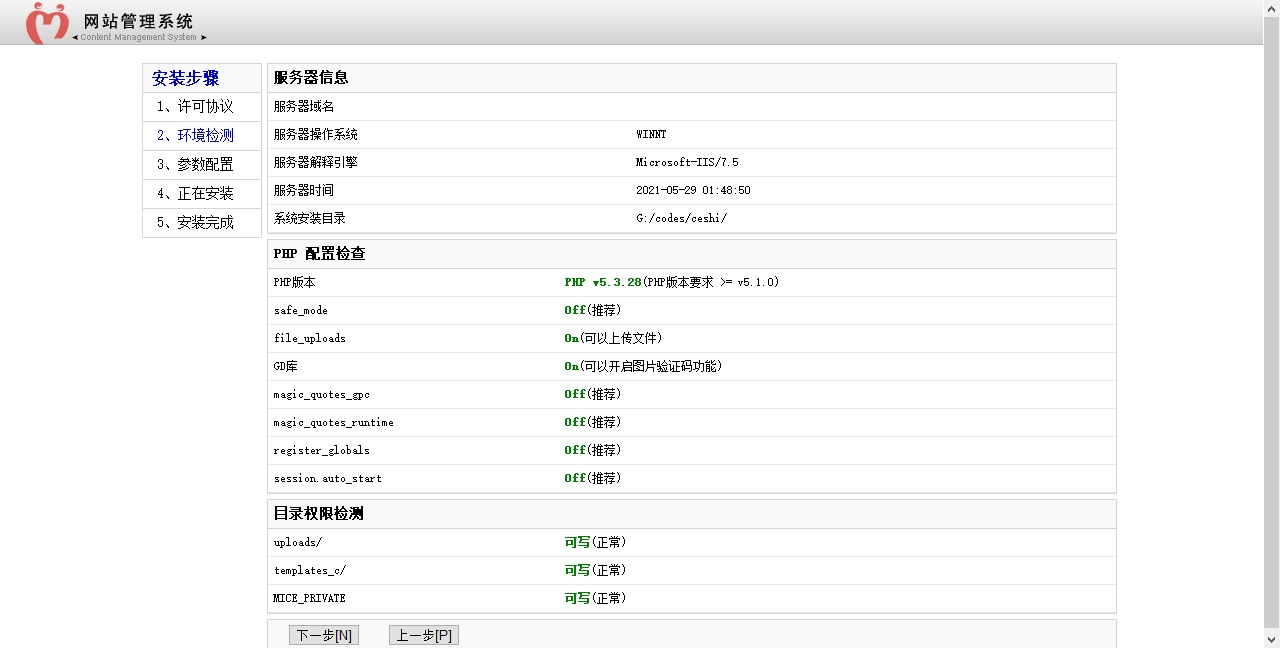
Task: Select step 2、环境检测 in sidebar
Action: point(202,136)
